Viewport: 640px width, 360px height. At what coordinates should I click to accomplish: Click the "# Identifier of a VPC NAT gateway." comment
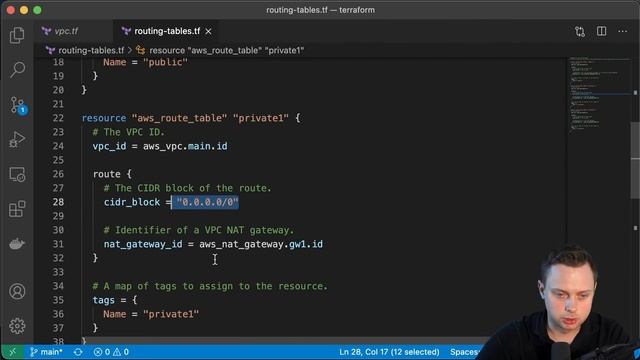[x=199, y=230]
